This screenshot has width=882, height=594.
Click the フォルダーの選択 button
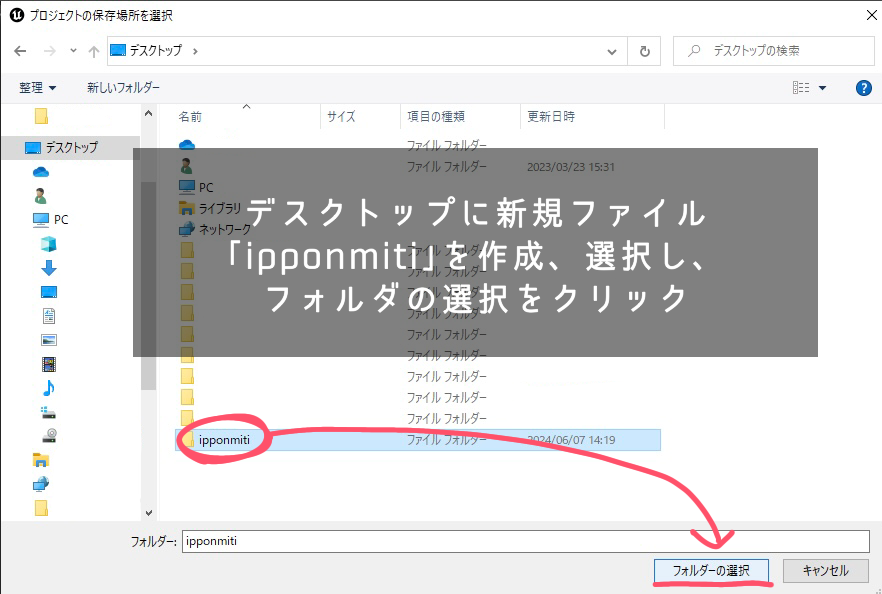pyautogui.click(x=711, y=571)
